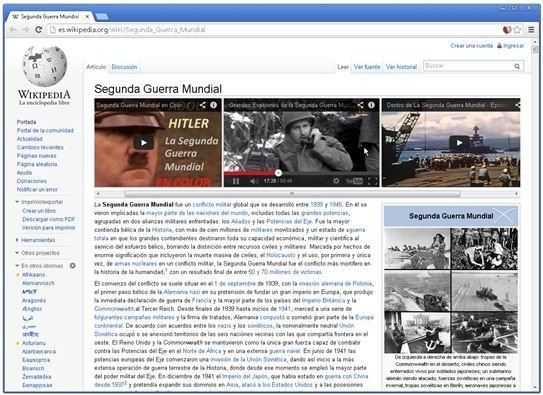The image size is (543, 395).
Task: Enter fullscreen on the playing video
Action: point(373,181)
